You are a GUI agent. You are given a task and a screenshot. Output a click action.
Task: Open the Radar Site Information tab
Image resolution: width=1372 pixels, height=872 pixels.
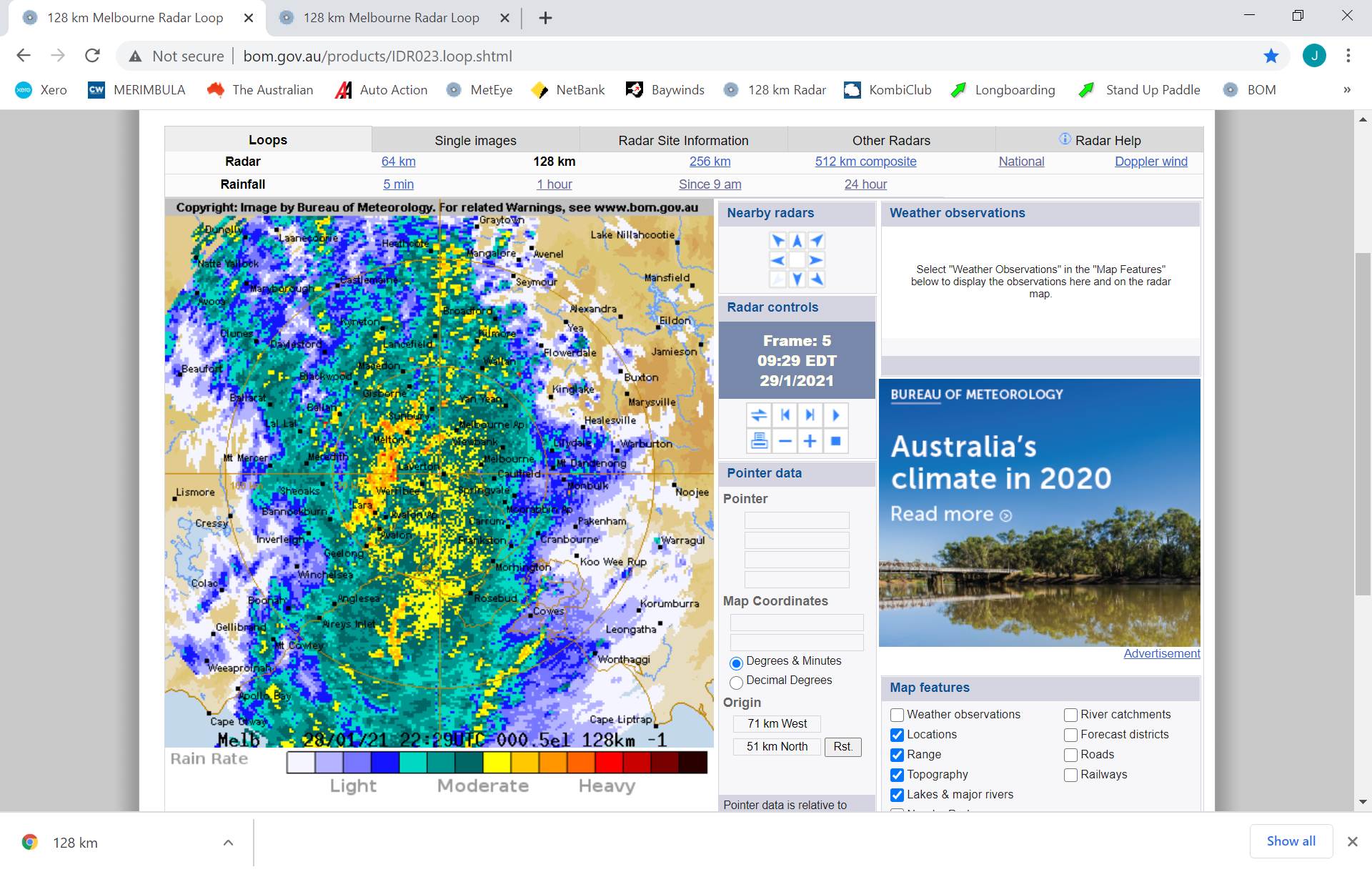[682, 140]
